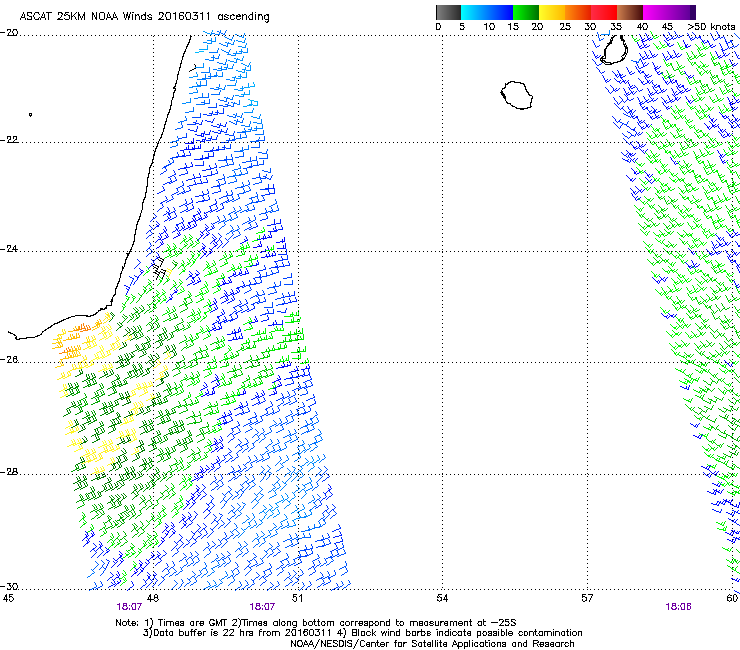The height and width of the screenshot is (650, 740).
Task: Click the '60' longitude axis label
Action: click(x=732, y=598)
